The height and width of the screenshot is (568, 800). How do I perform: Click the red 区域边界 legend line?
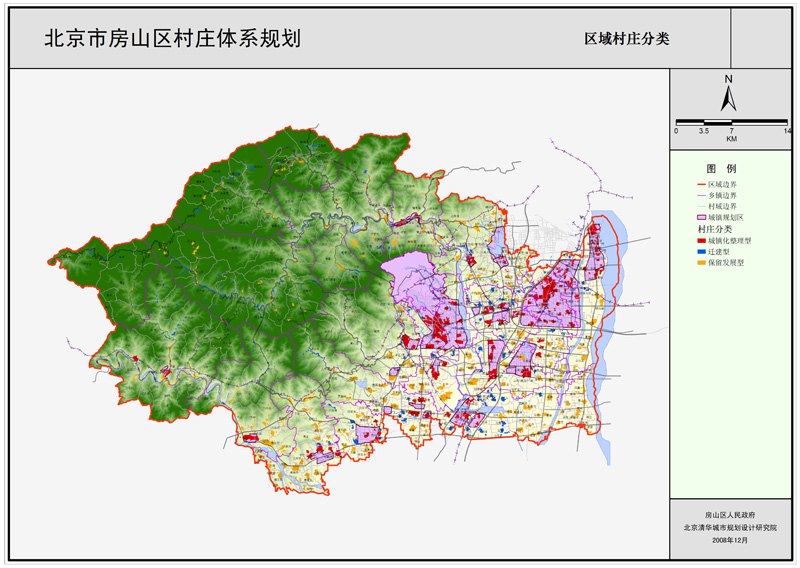700,185
